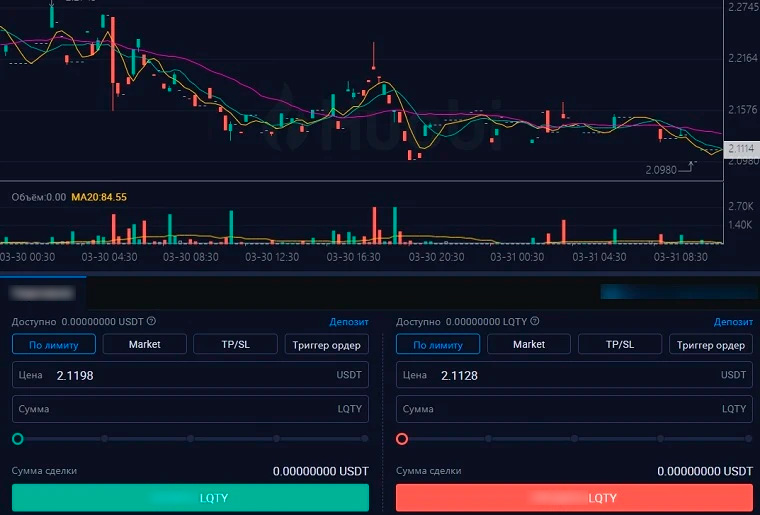Open the Депозит link in sell panel
The image size is (760, 515).
coord(733,322)
